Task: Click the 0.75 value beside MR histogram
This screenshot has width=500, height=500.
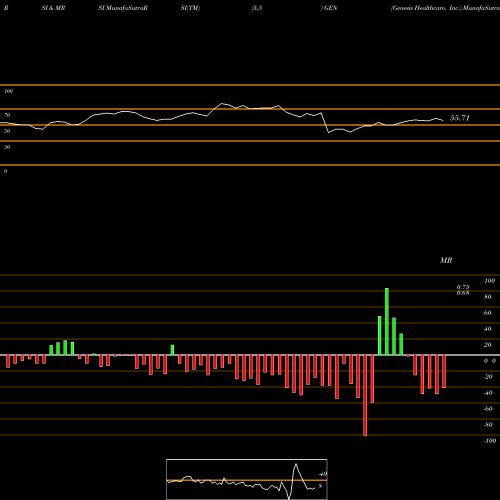Action: pos(463,287)
